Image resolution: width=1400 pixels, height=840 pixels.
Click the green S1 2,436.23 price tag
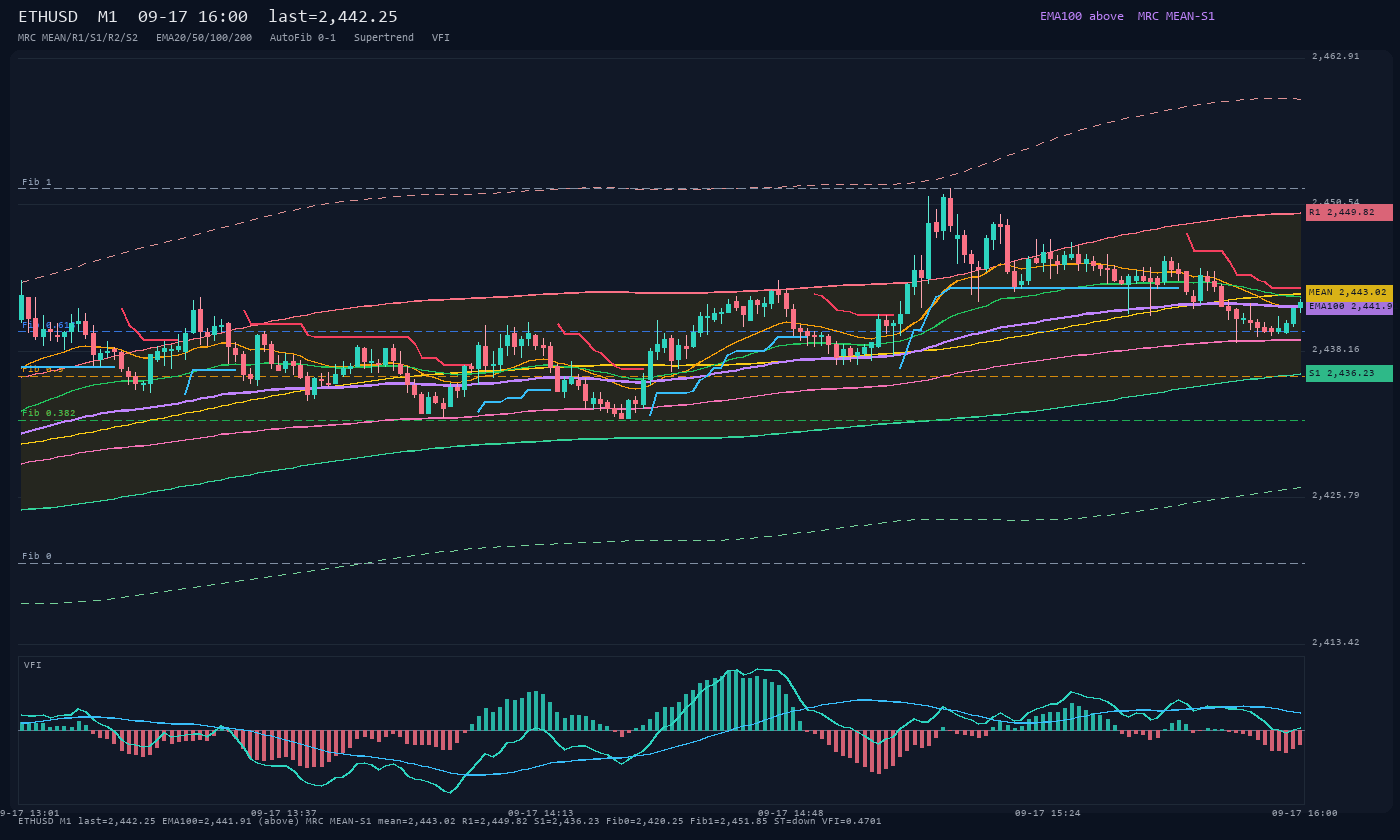(1349, 373)
